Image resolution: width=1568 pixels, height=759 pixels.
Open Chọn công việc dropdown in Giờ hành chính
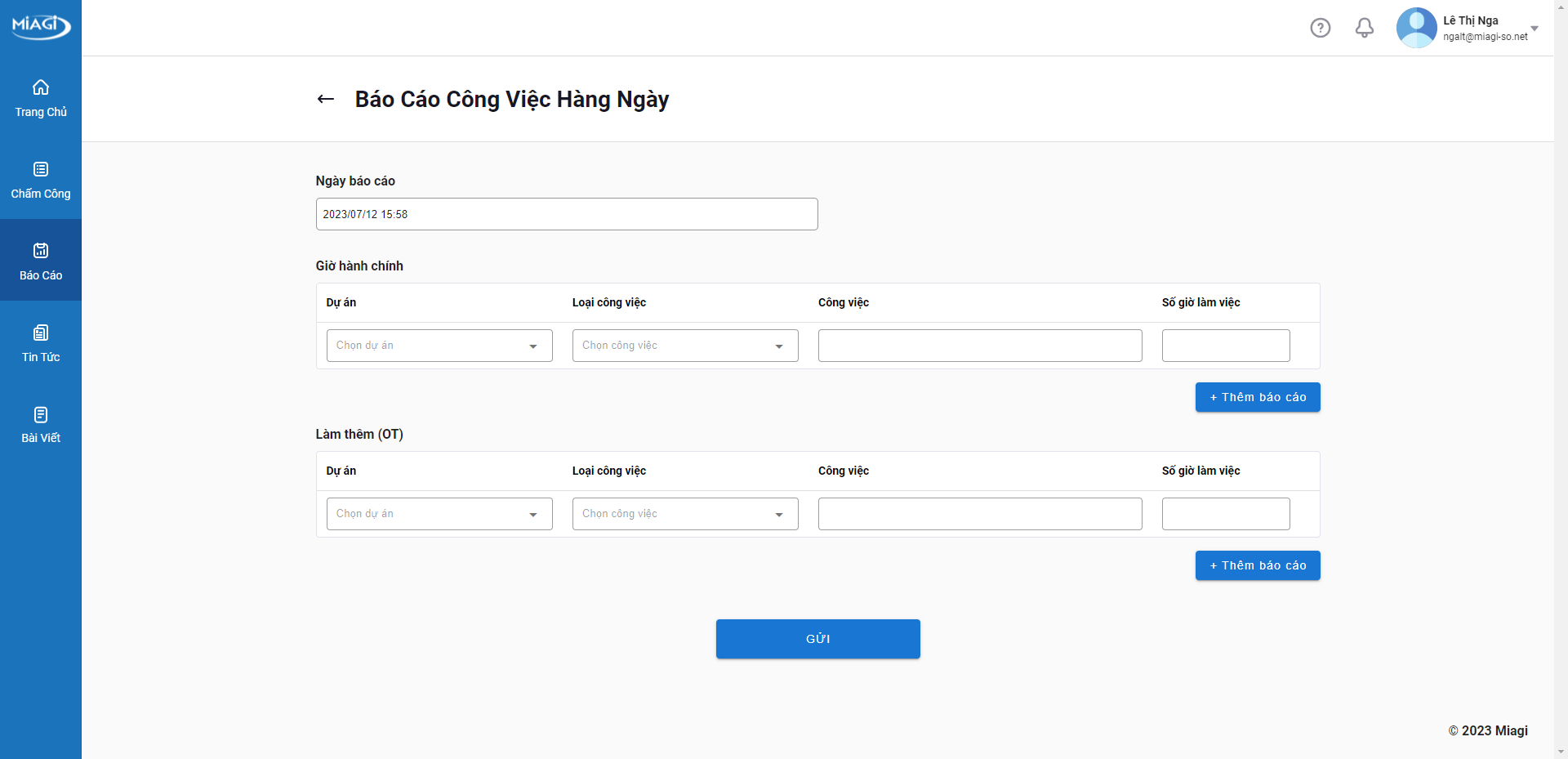click(x=685, y=346)
